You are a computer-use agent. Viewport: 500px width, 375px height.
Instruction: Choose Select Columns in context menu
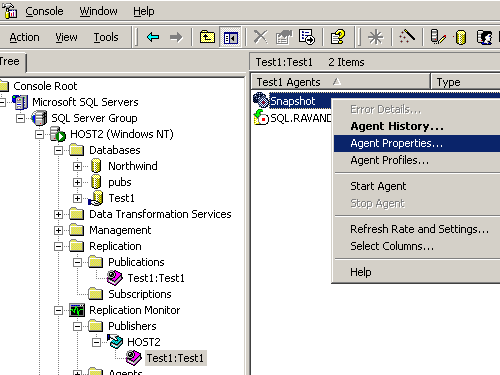417,246
